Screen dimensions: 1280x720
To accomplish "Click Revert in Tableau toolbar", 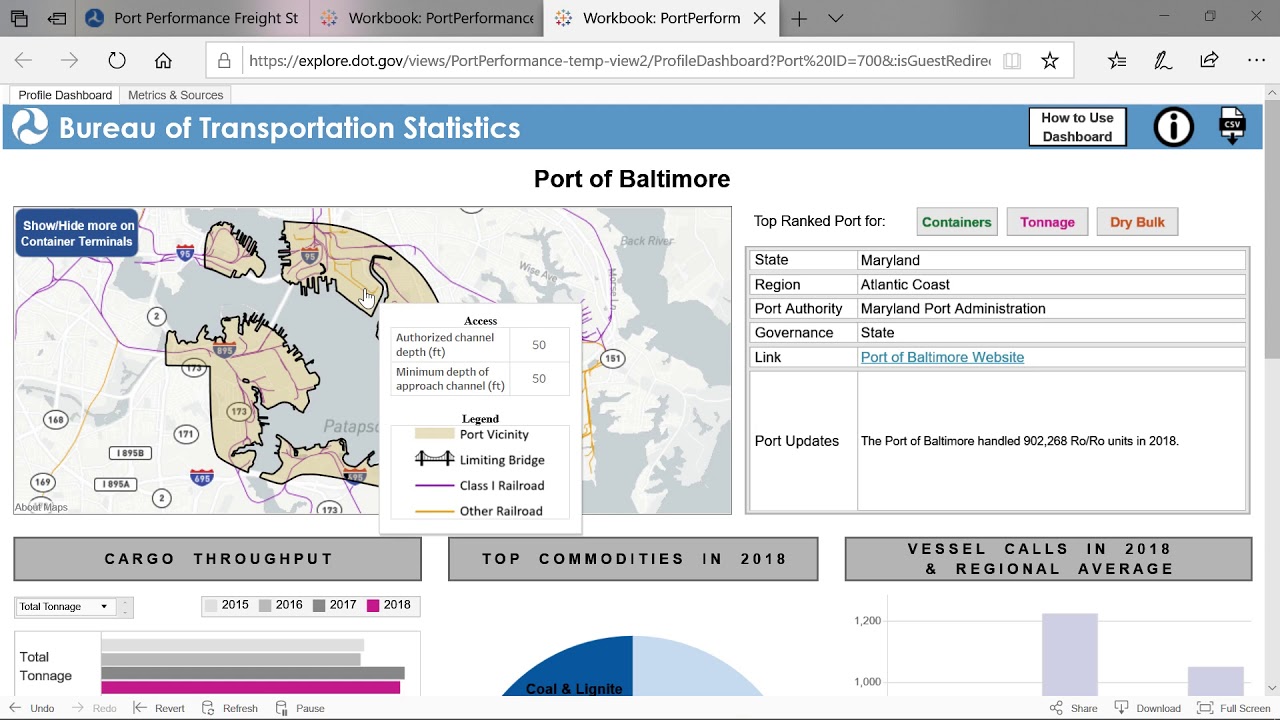I will pos(159,708).
